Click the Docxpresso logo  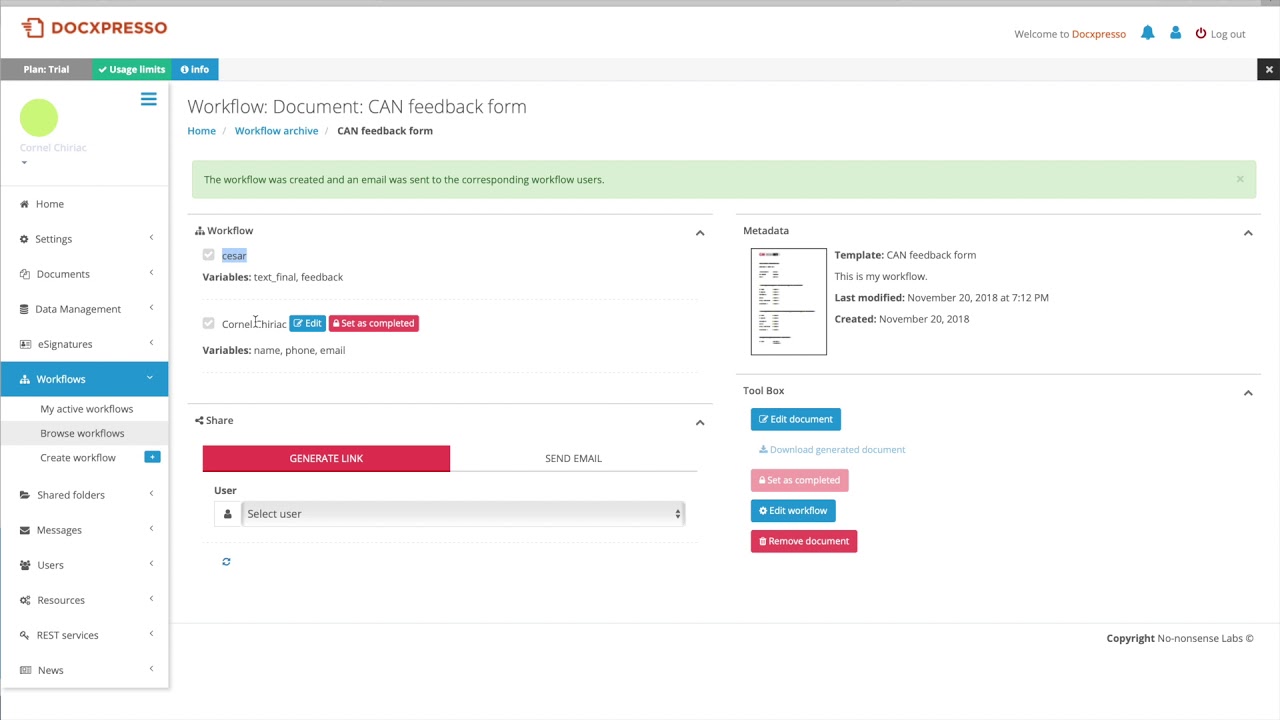(94, 28)
